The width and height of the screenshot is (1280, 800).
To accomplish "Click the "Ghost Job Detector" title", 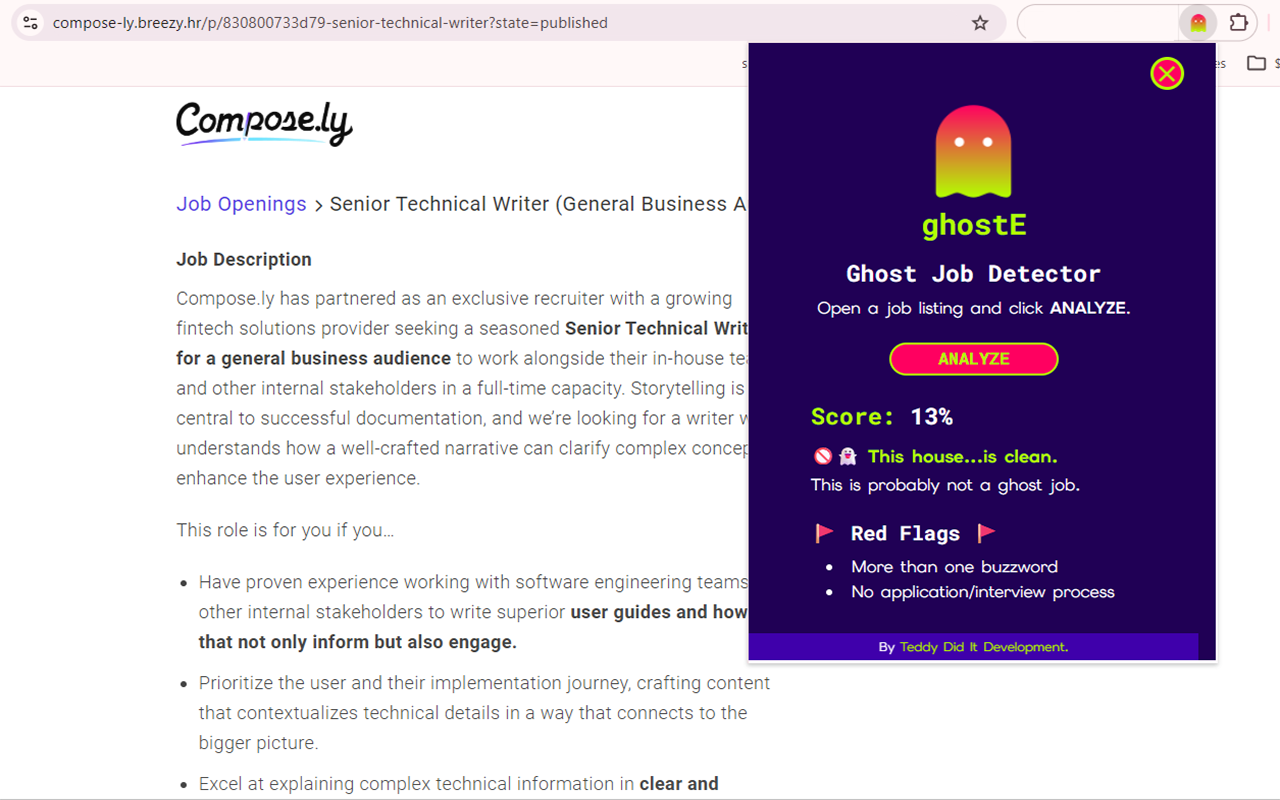I will (974, 274).
